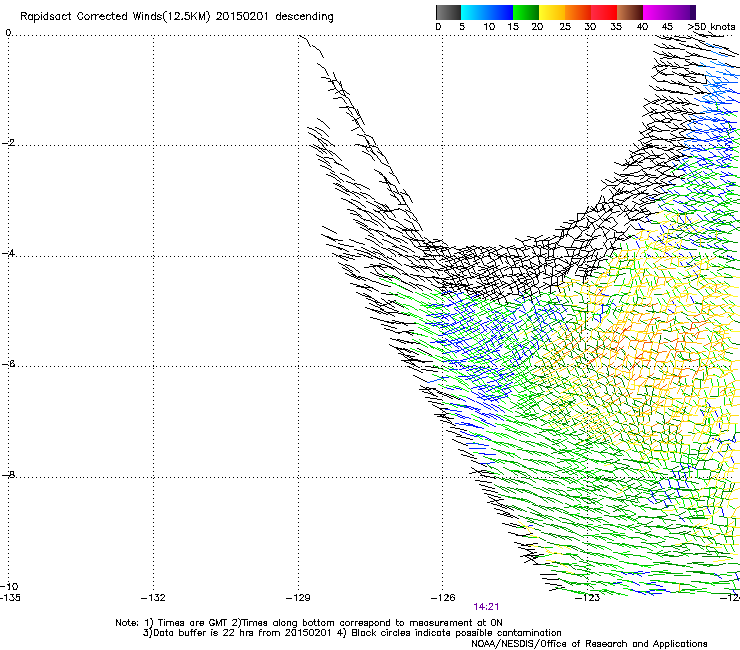Screen dimensions: 740x650
Task: Click the yellow 20-25 knots legend swatch
Action: (552, 12)
